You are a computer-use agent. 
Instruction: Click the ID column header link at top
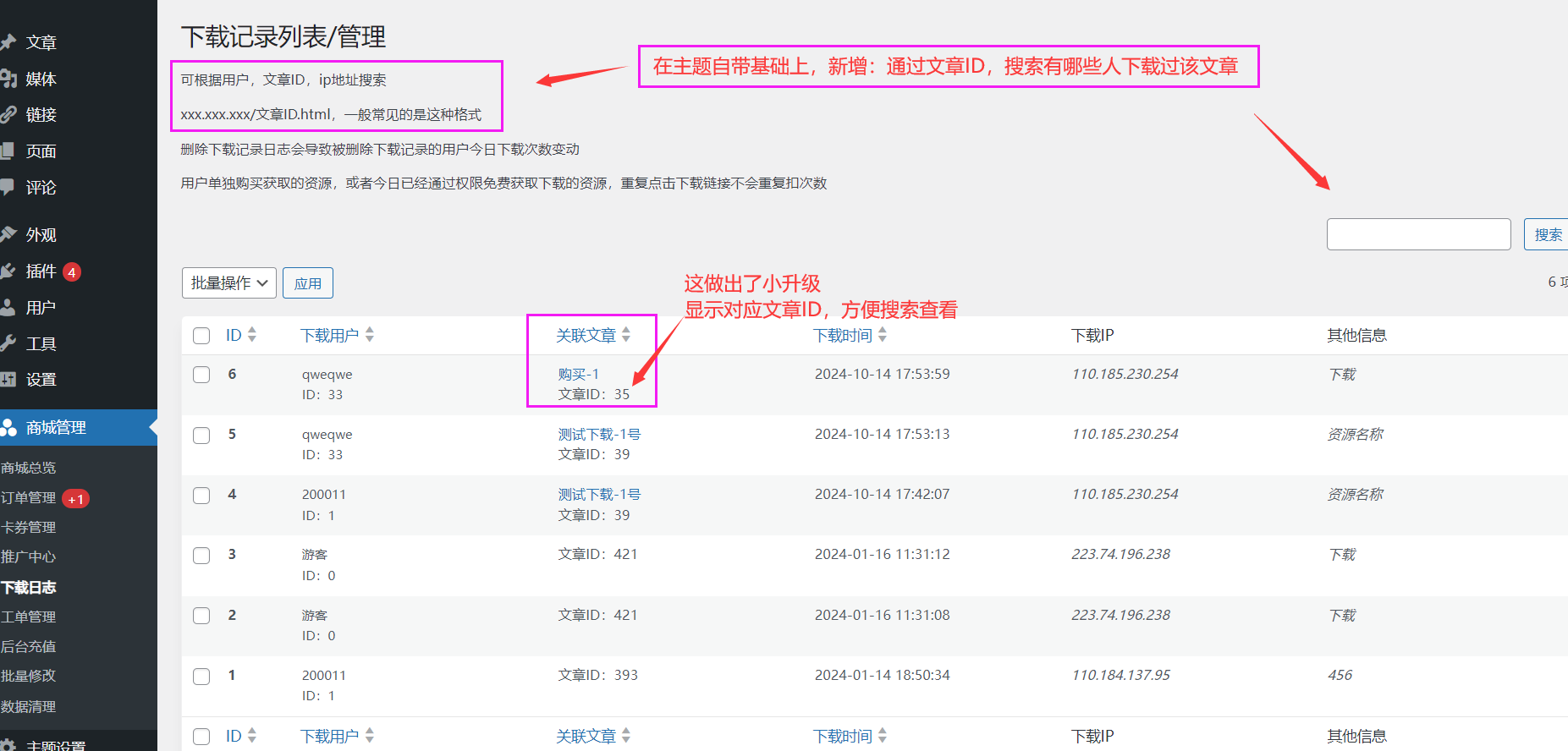pos(234,335)
